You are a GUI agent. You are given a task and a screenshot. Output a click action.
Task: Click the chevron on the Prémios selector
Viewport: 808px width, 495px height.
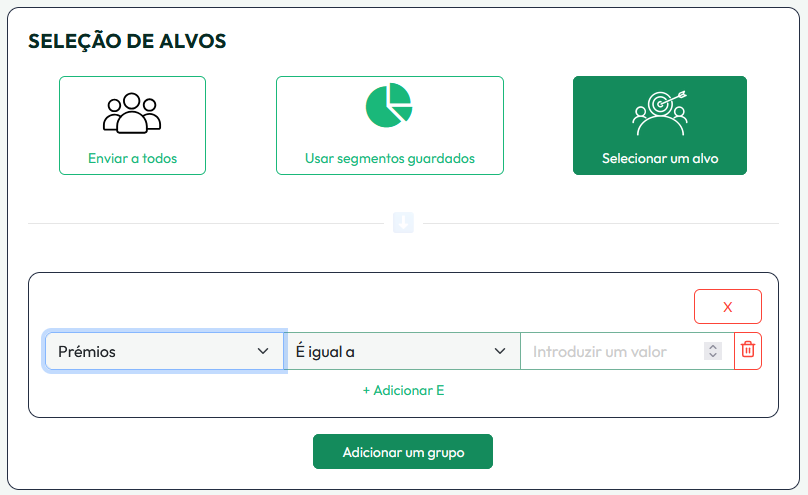coord(264,351)
